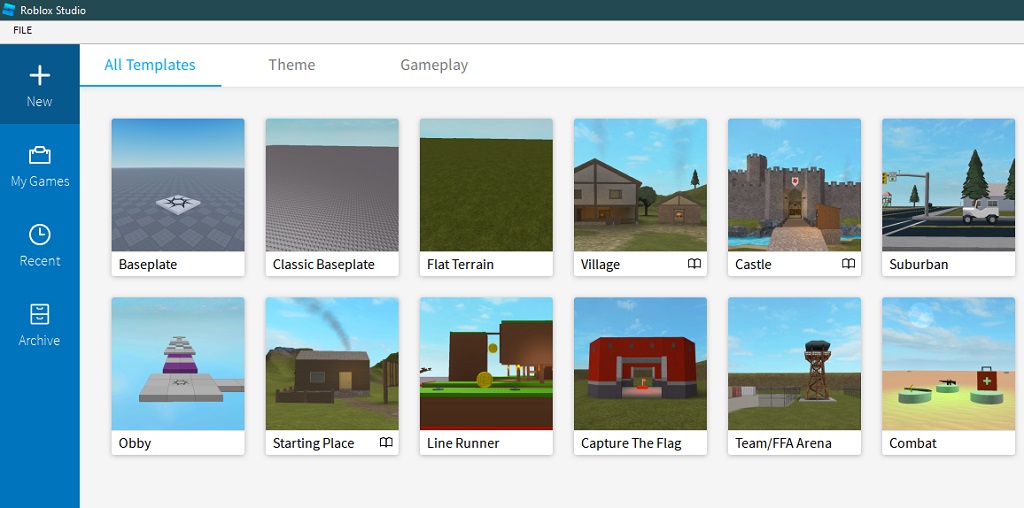Select the Baseplate template thumbnail
The height and width of the screenshot is (508, 1024).
178,185
